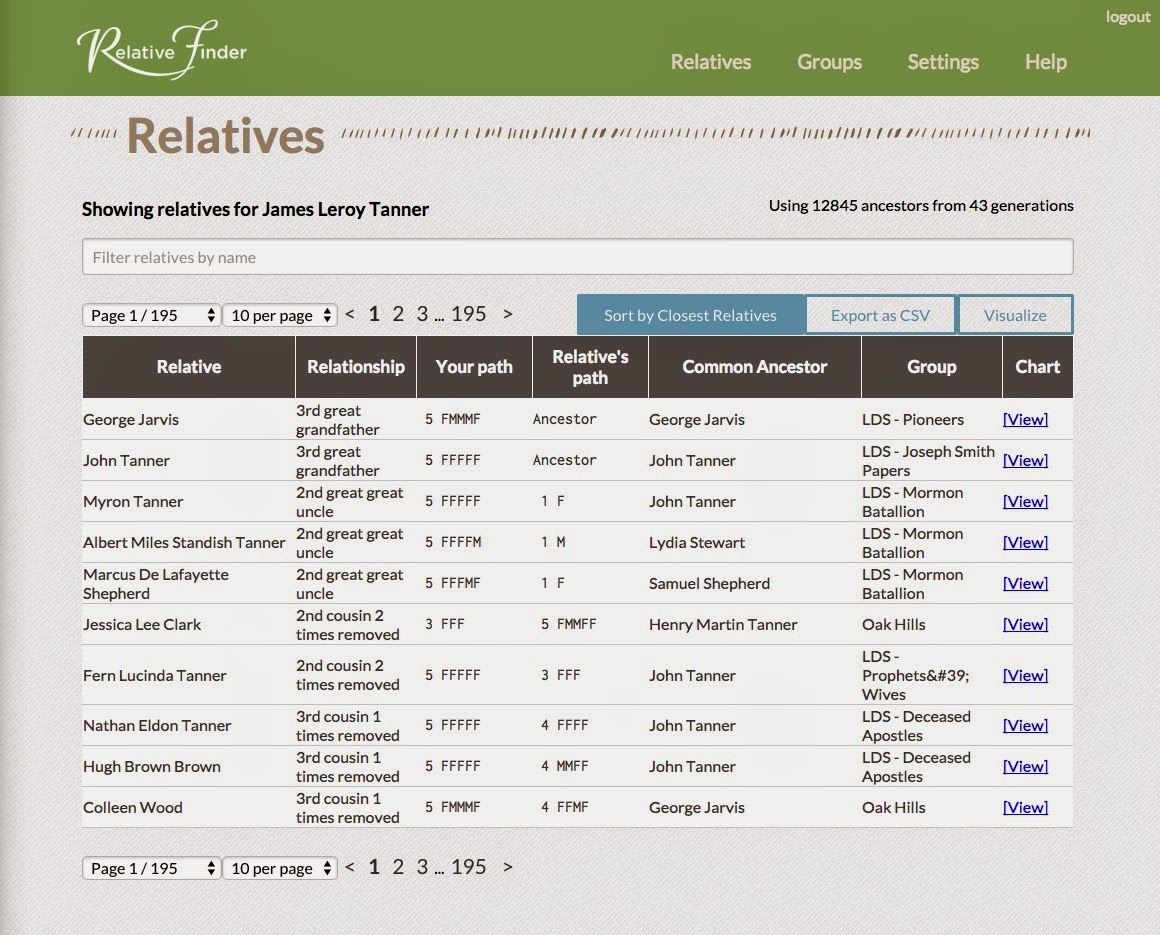Open the bottom page-size selector
The image size is (1160, 935).
[280, 867]
